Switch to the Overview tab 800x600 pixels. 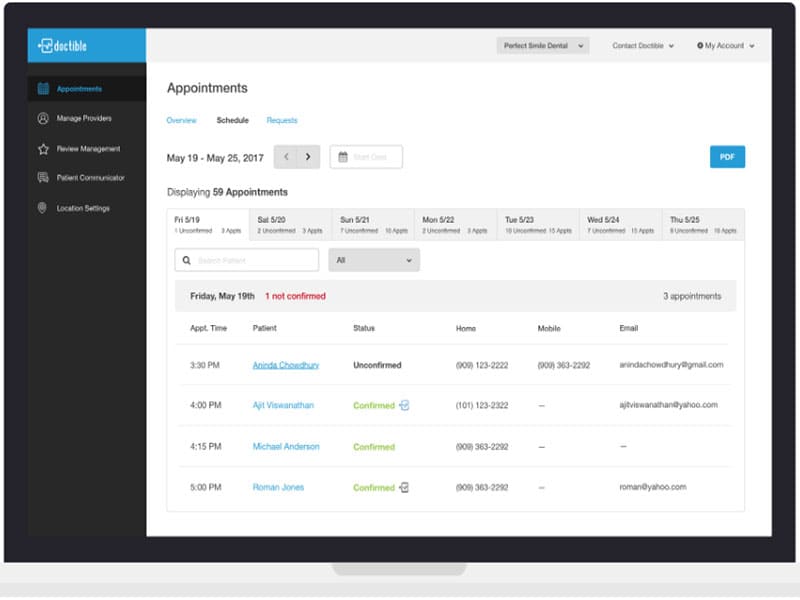181,120
